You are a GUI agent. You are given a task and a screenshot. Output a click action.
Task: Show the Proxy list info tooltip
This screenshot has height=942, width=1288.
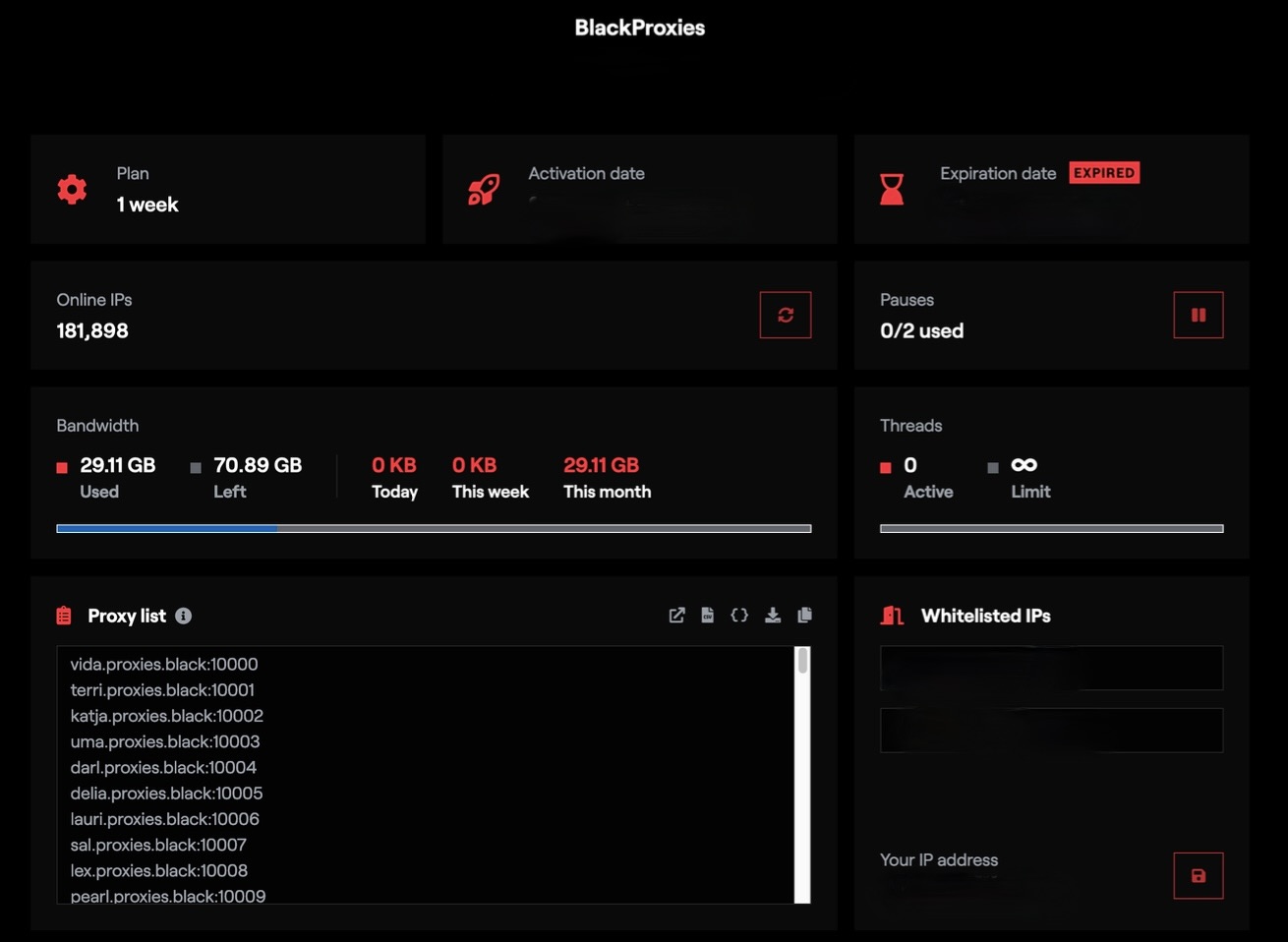coord(183,616)
